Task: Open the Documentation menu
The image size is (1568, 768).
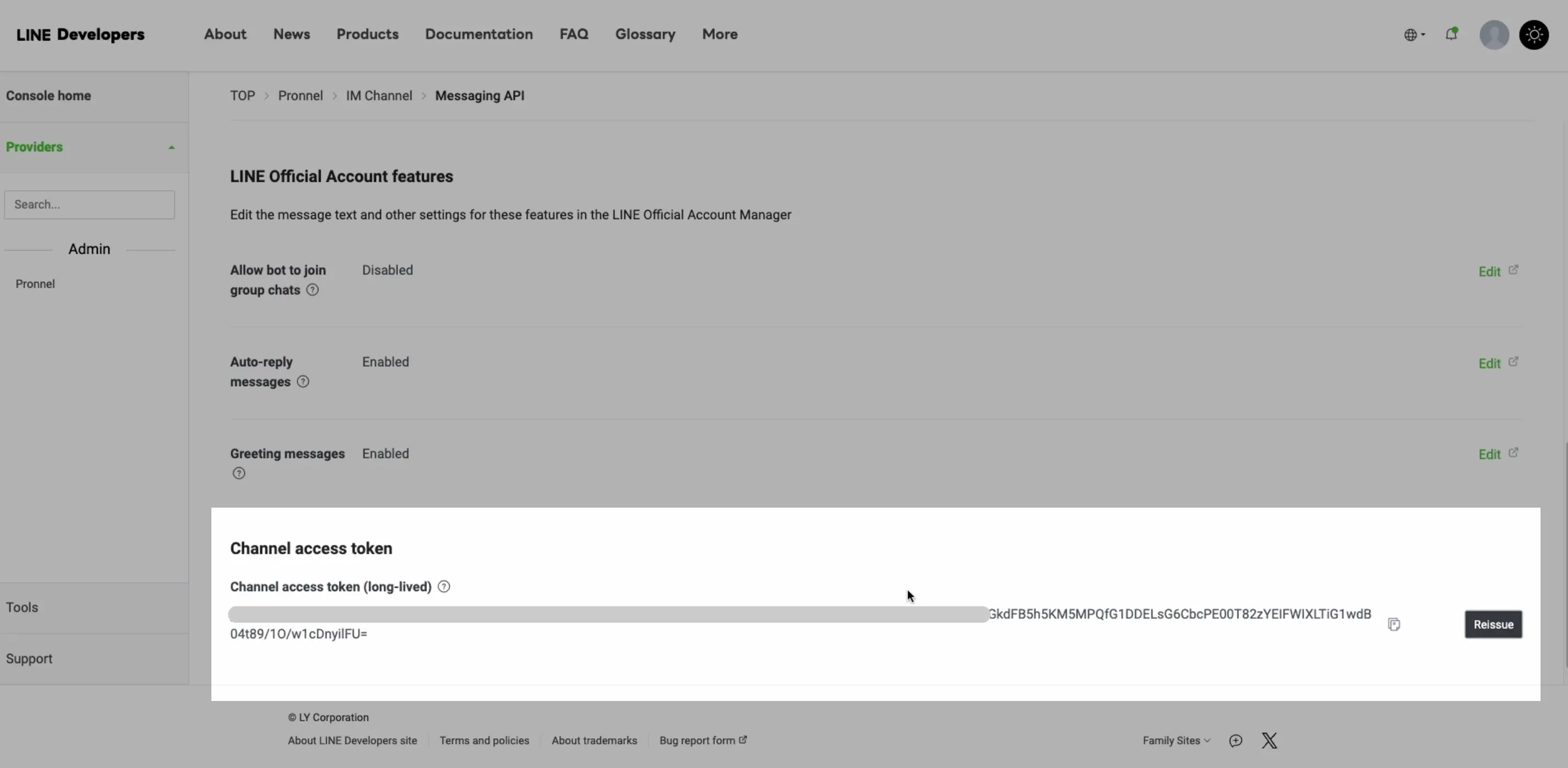Action: [x=479, y=34]
